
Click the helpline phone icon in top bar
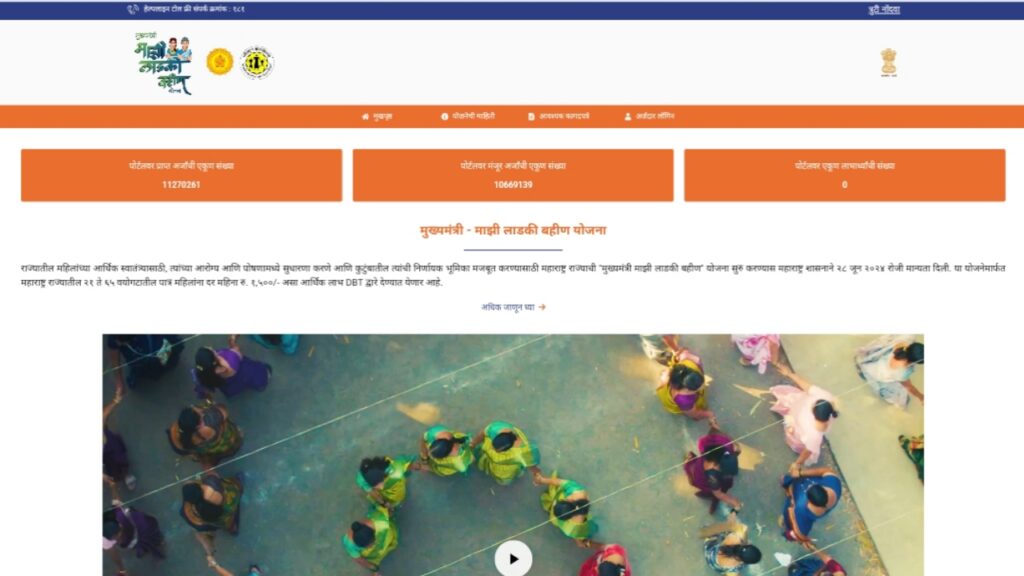pos(133,9)
